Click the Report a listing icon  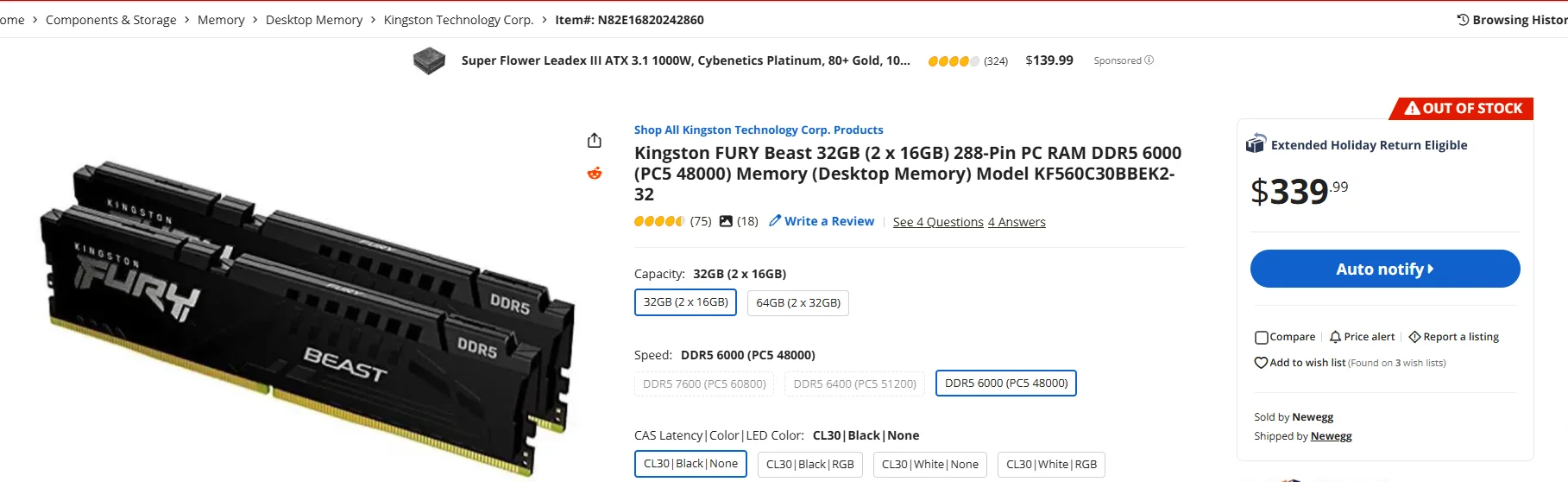pos(1414,337)
